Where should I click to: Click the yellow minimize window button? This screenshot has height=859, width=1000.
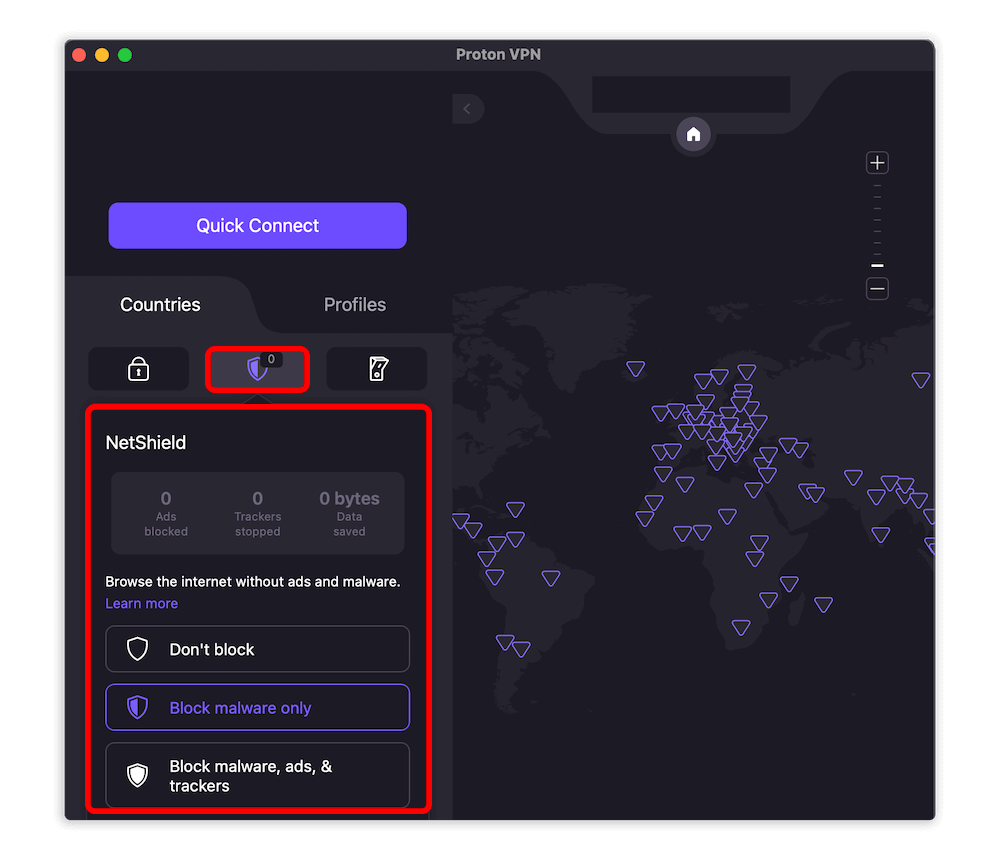pyautogui.click(x=102, y=55)
